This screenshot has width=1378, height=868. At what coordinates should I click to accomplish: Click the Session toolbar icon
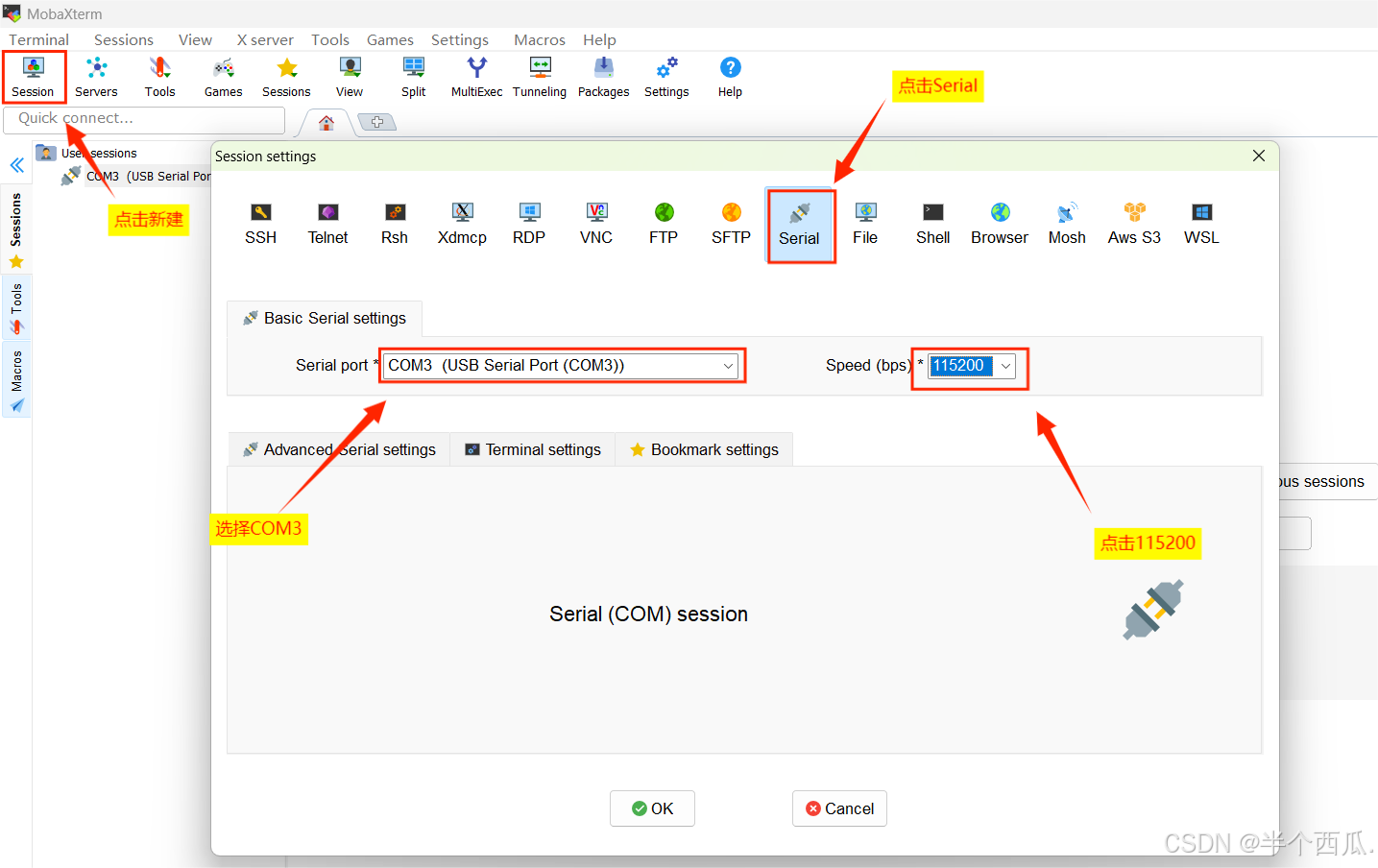(x=34, y=77)
